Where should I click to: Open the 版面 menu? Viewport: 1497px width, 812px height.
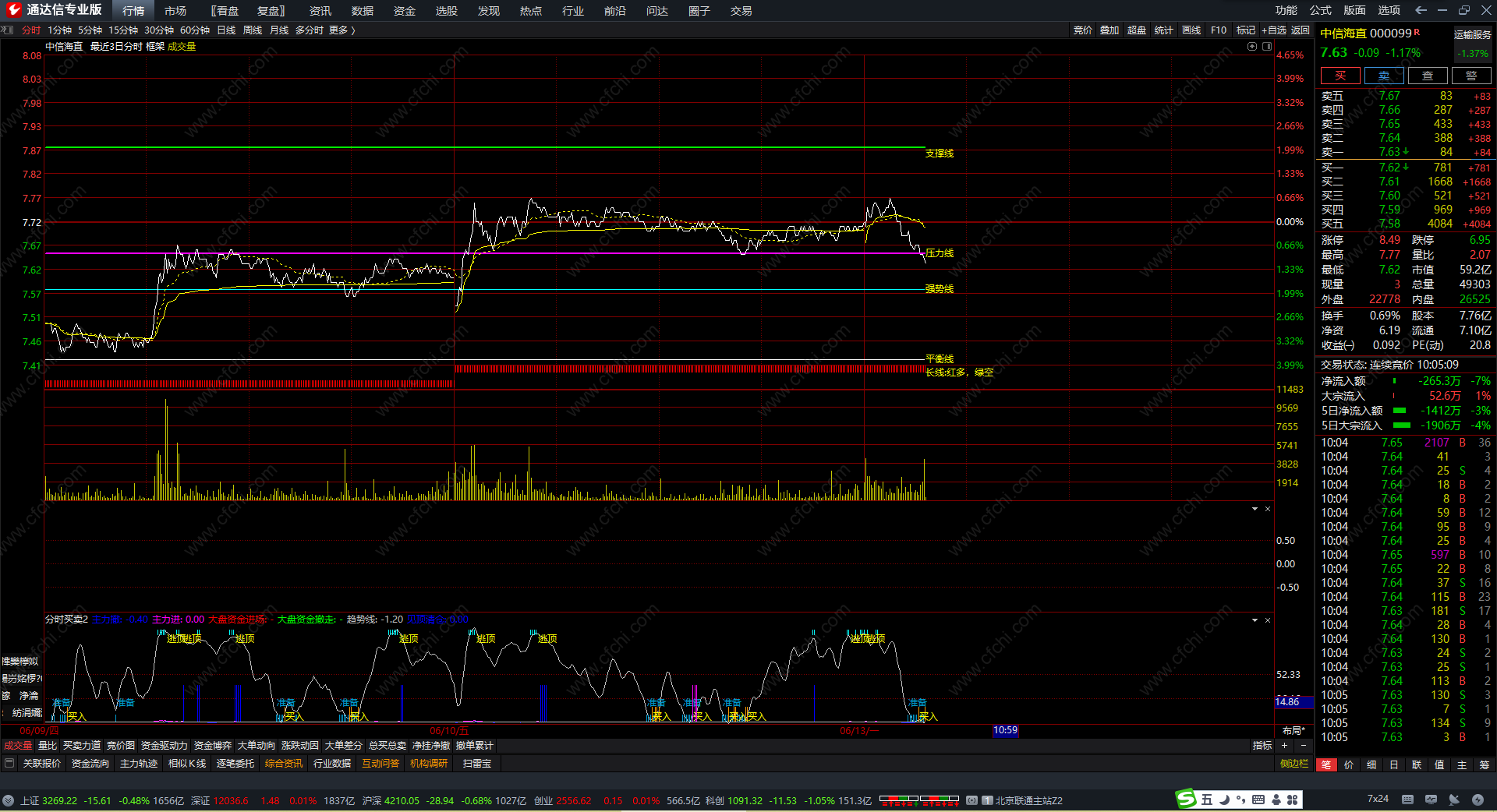[x=1355, y=10]
